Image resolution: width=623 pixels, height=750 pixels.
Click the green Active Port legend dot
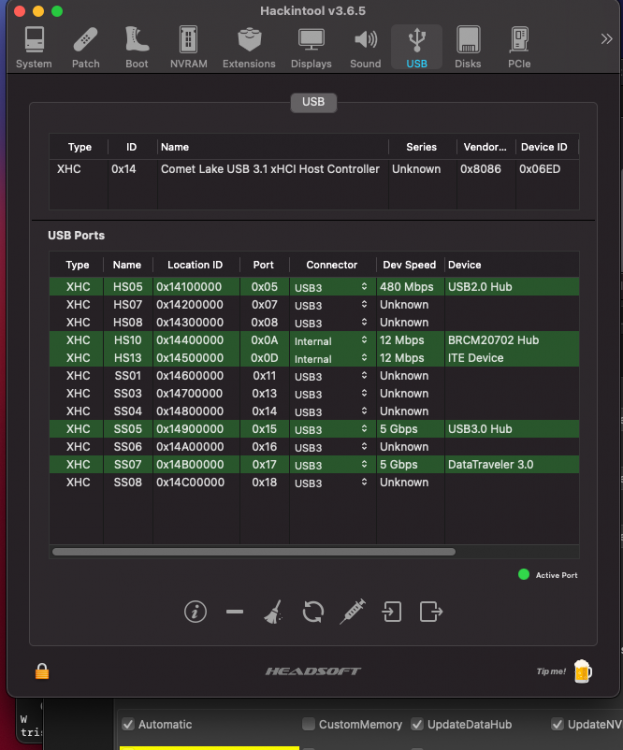[523, 574]
